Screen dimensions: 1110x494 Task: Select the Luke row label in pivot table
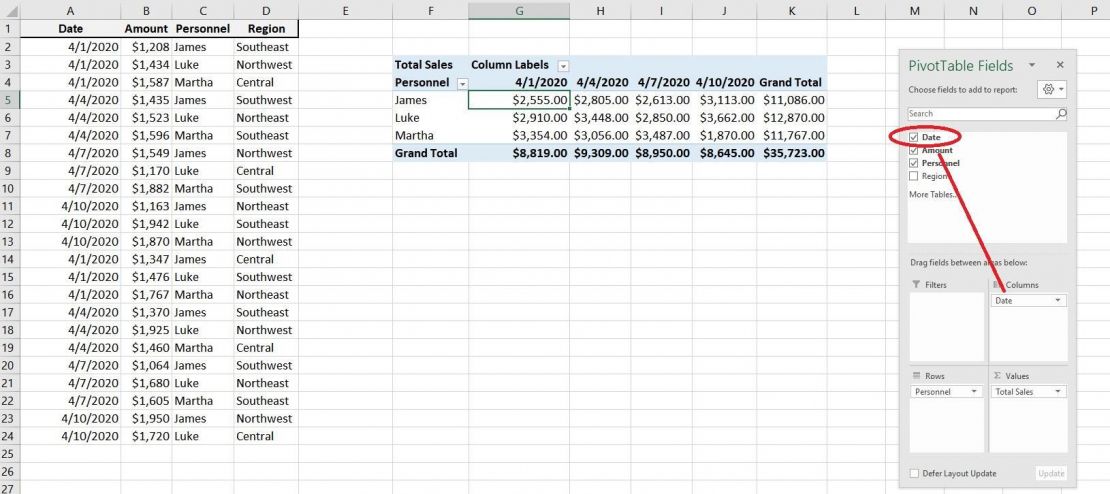[430, 118]
